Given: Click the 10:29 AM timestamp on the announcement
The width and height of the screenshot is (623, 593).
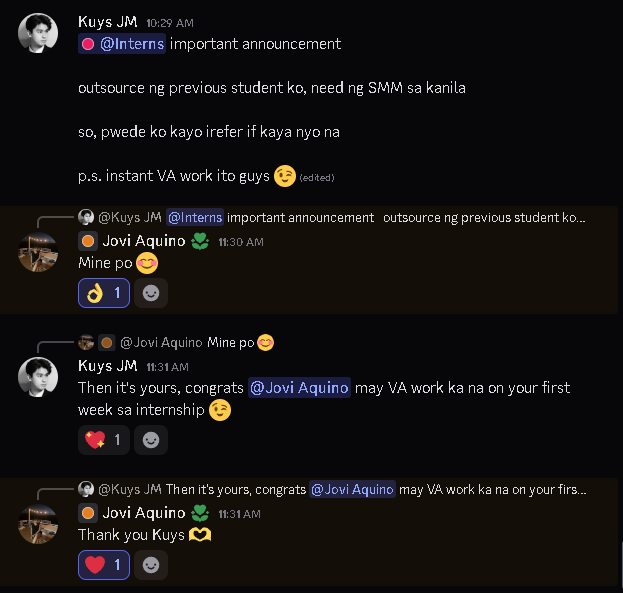Looking at the screenshot, I should coord(170,22).
